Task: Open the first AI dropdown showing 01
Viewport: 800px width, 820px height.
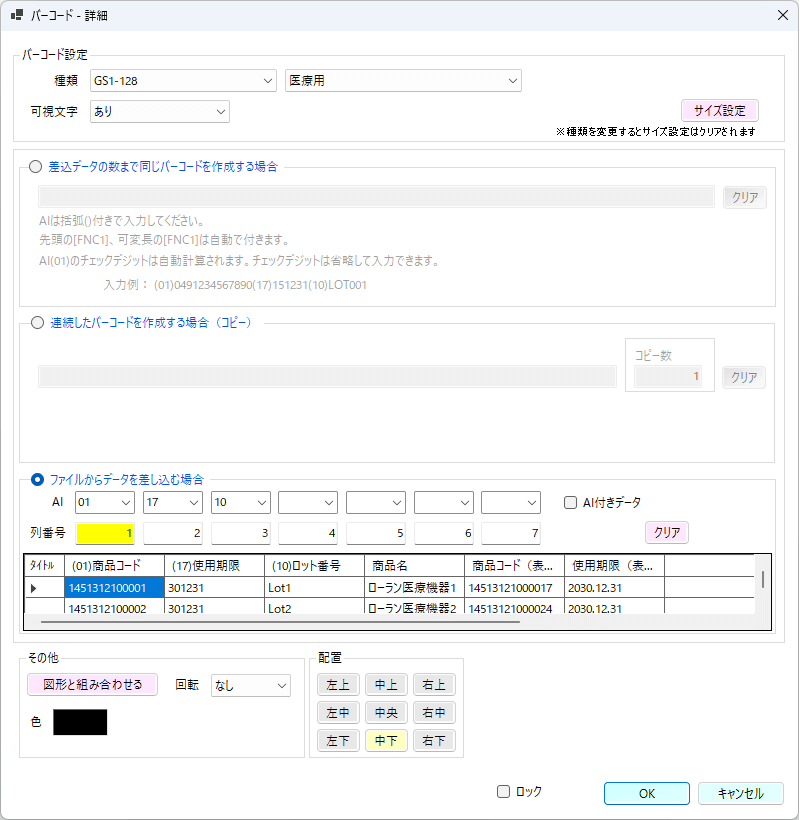Action: 104,502
